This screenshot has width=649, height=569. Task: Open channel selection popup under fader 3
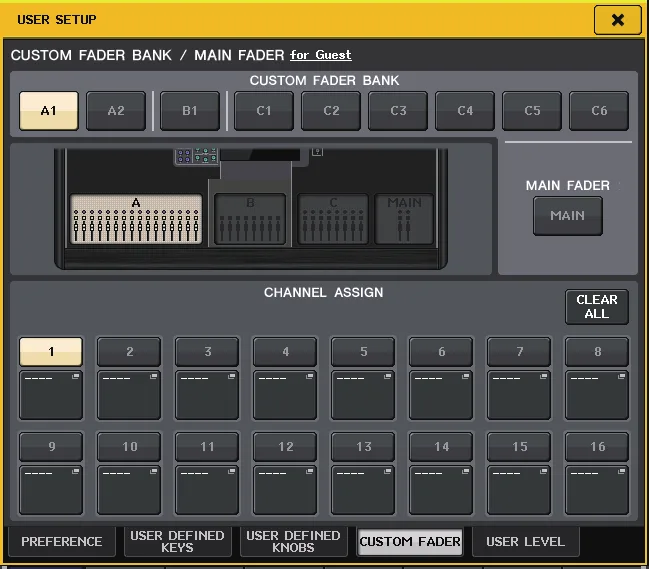coord(207,395)
